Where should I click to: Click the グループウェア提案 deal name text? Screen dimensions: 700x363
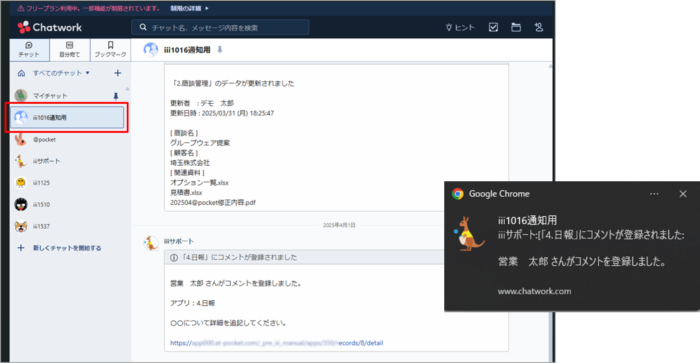pos(200,143)
